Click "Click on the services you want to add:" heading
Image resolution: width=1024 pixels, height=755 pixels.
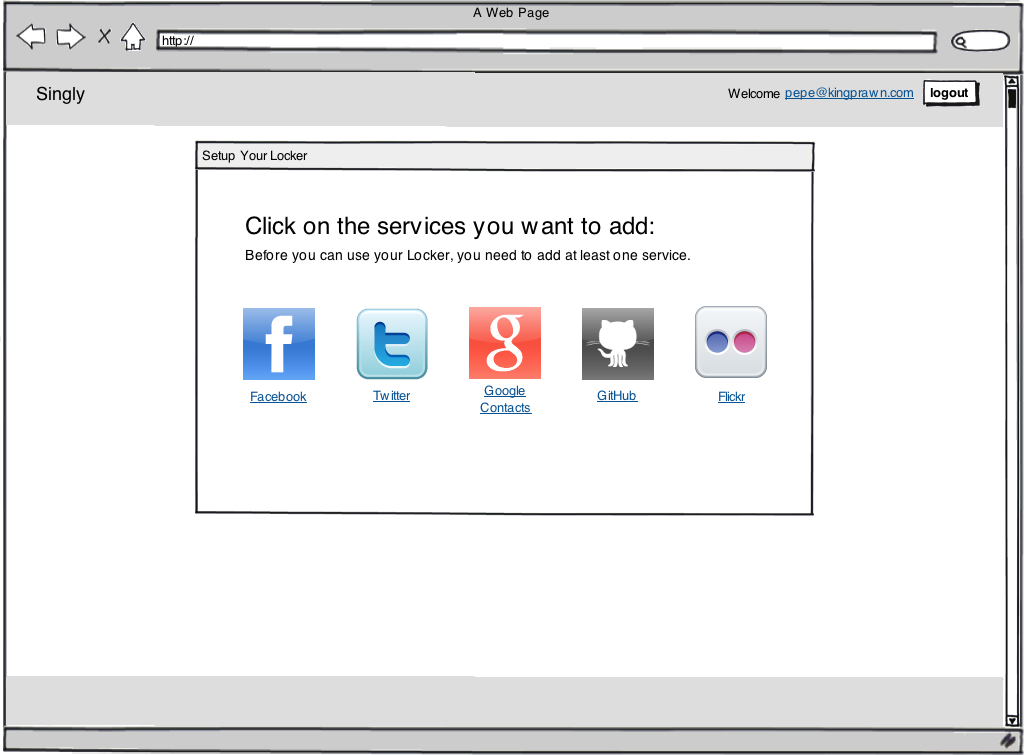point(450,226)
